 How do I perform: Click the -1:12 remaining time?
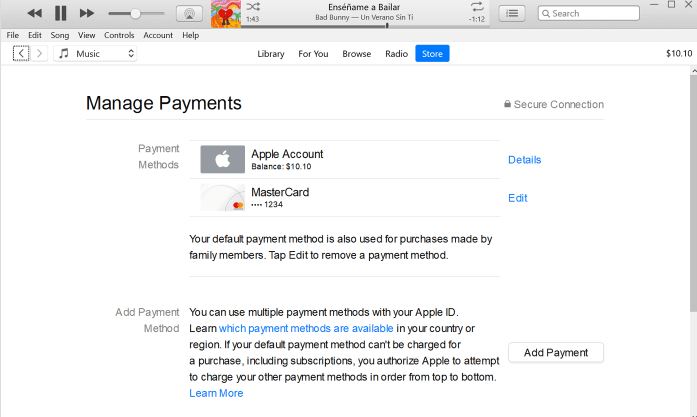(x=477, y=19)
